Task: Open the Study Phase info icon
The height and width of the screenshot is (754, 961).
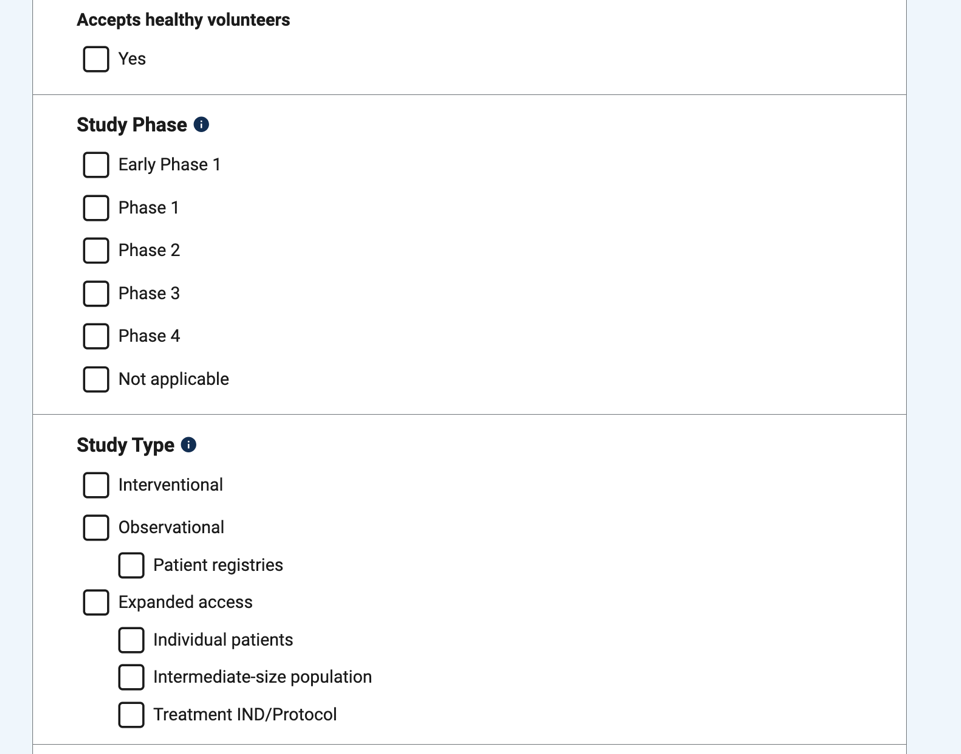Action: [201, 125]
